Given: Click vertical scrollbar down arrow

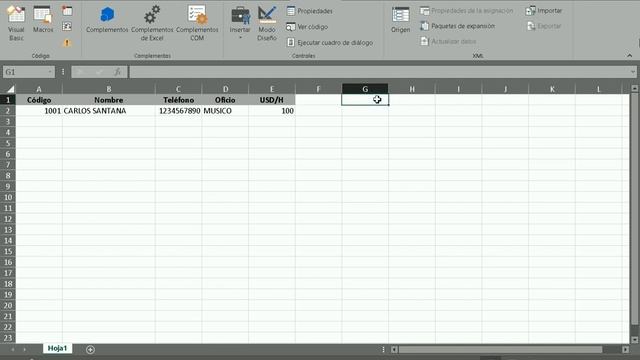Looking at the screenshot, I should (x=634, y=340).
